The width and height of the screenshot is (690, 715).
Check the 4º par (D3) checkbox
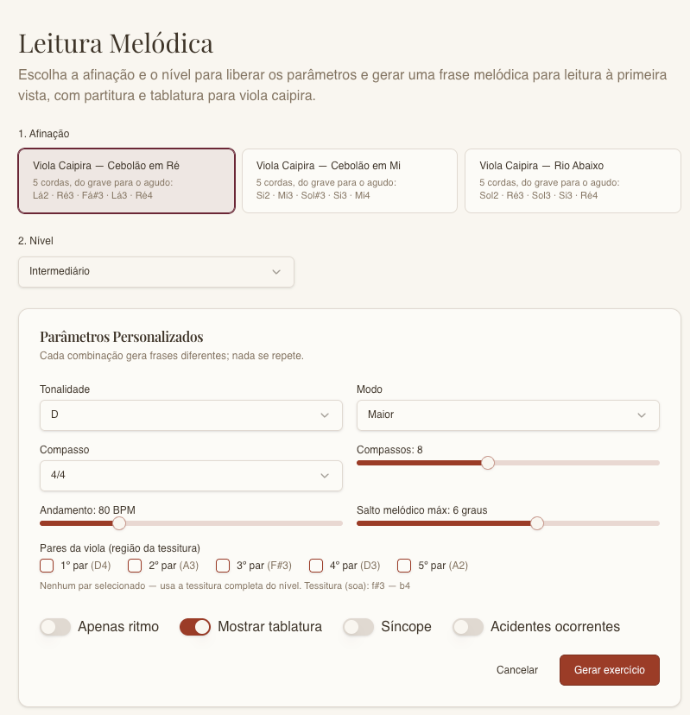click(x=316, y=565)
